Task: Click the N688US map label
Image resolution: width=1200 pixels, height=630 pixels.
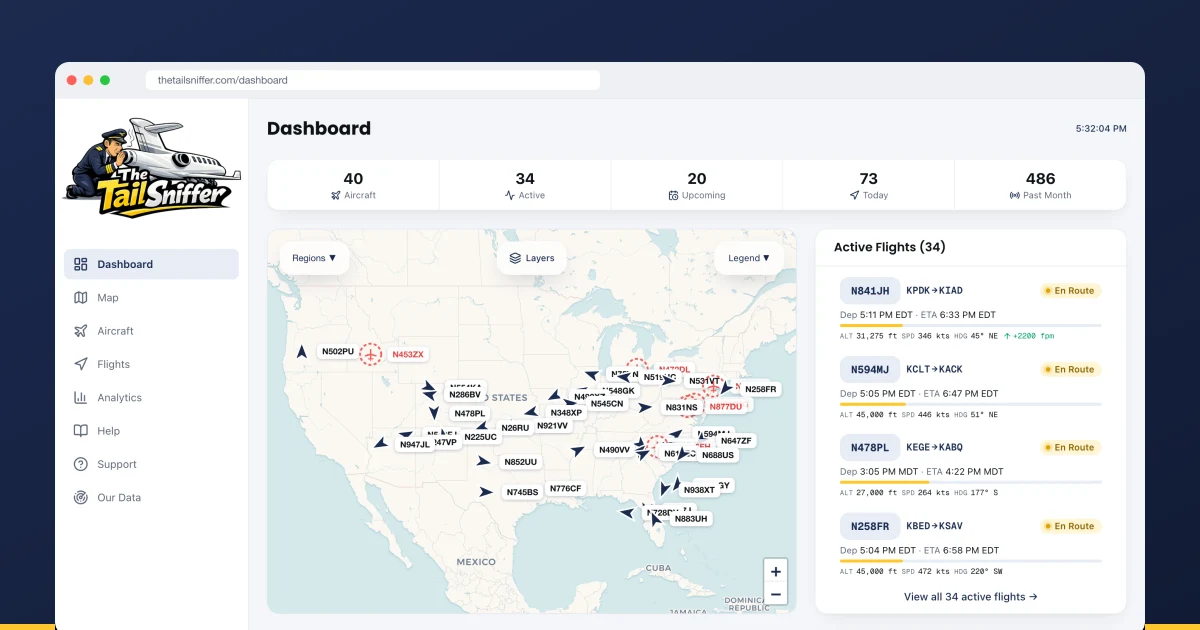Action: pyautogui.click(x=717, y=455)
